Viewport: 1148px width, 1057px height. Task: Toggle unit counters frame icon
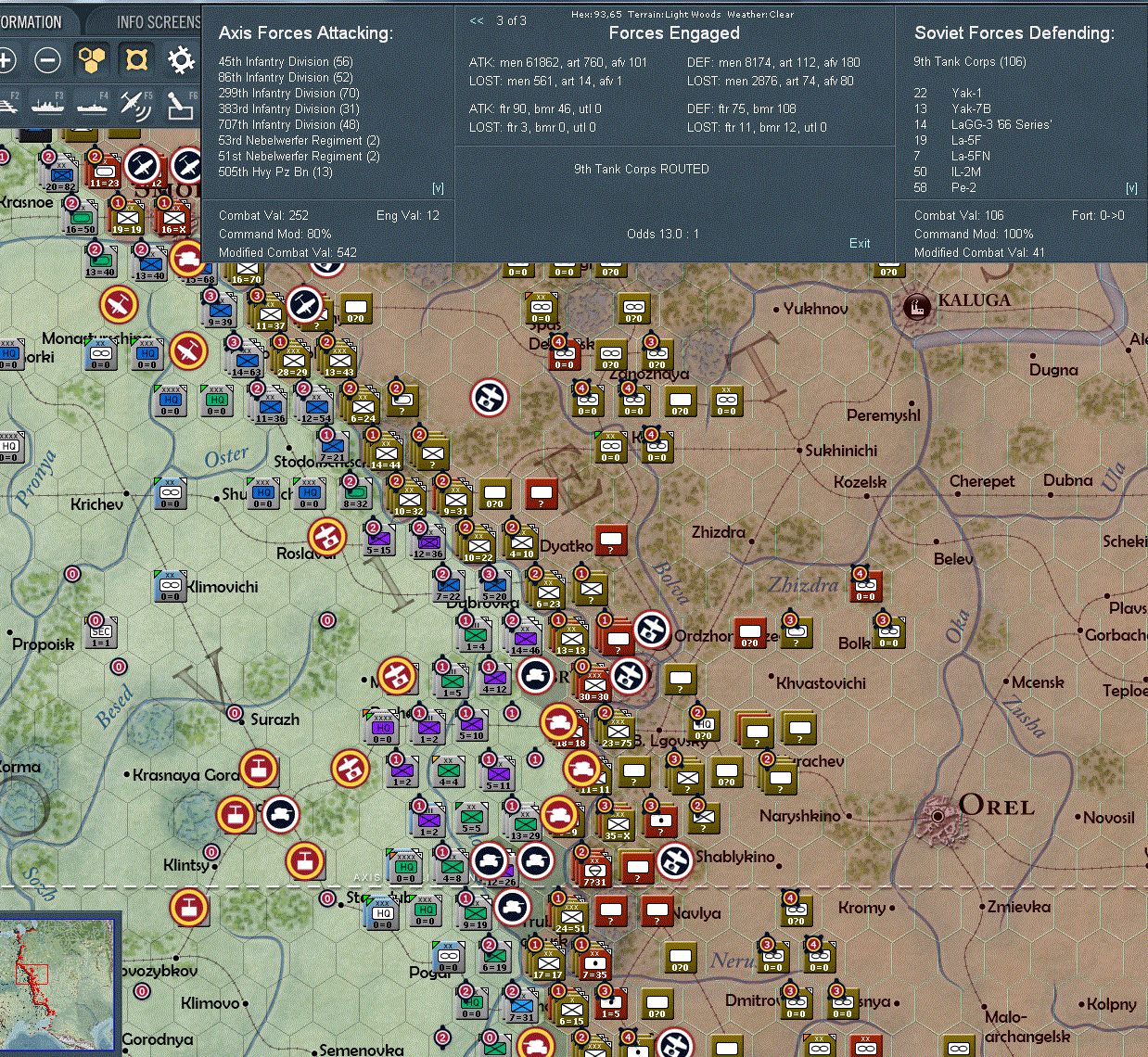136,60
